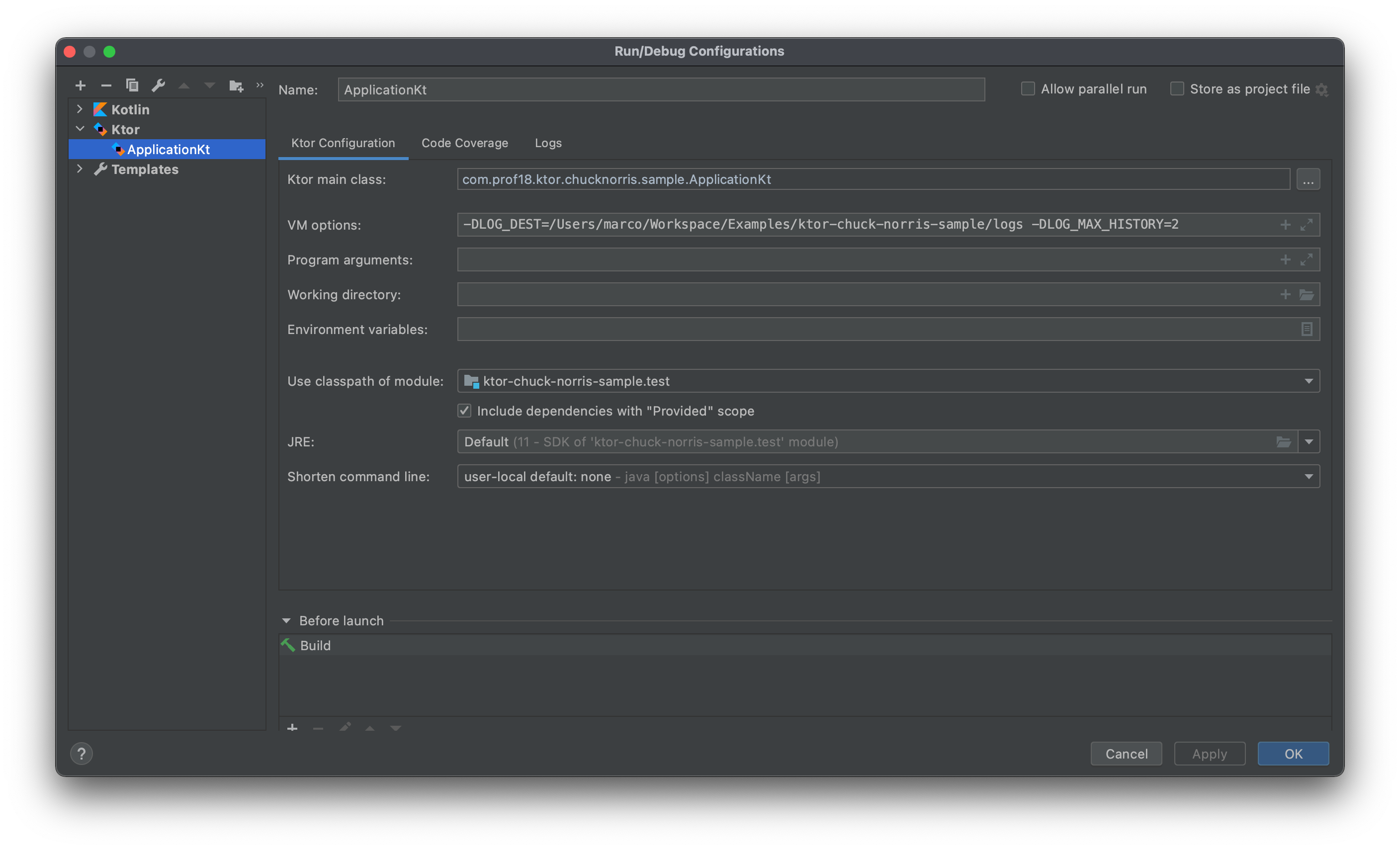Click the Kotlin logo icon
Image resolution: width=1400 pixels, height=850 pixels.
click(100, 109)
